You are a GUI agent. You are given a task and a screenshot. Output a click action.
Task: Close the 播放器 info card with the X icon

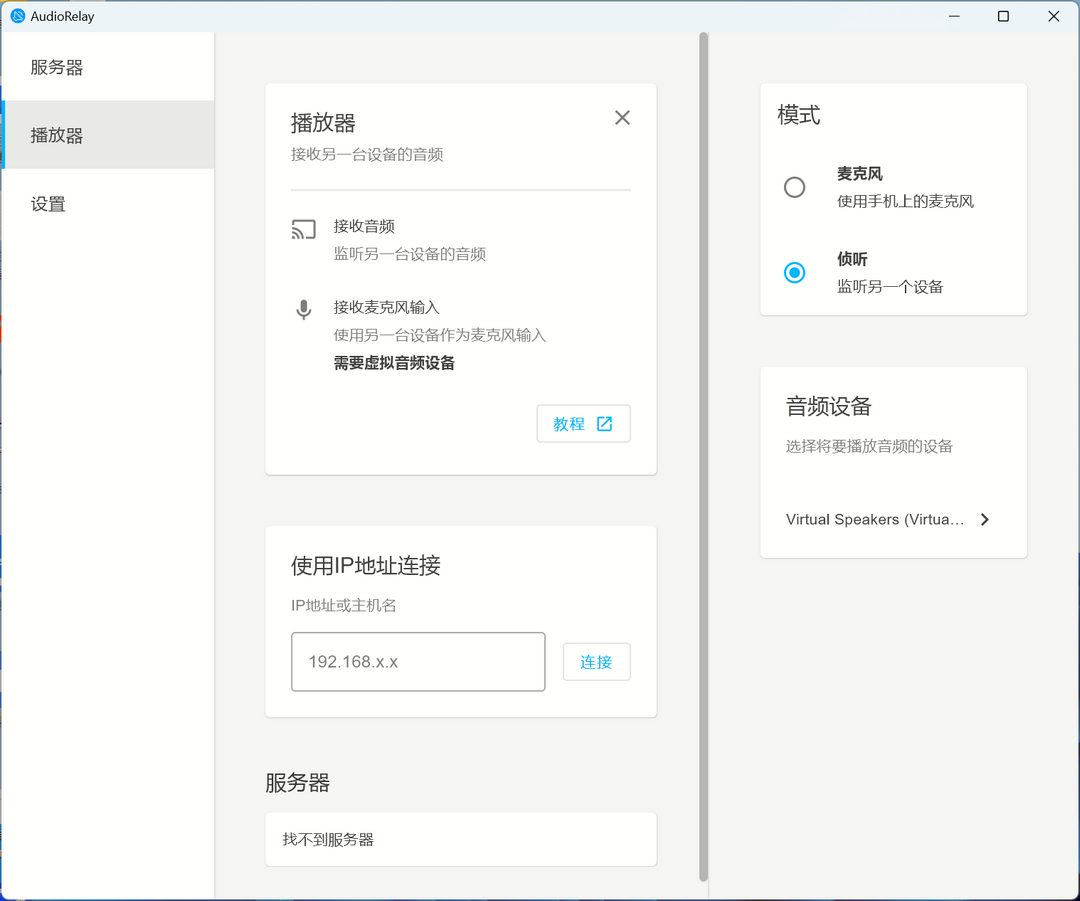(x=622, y=117)
